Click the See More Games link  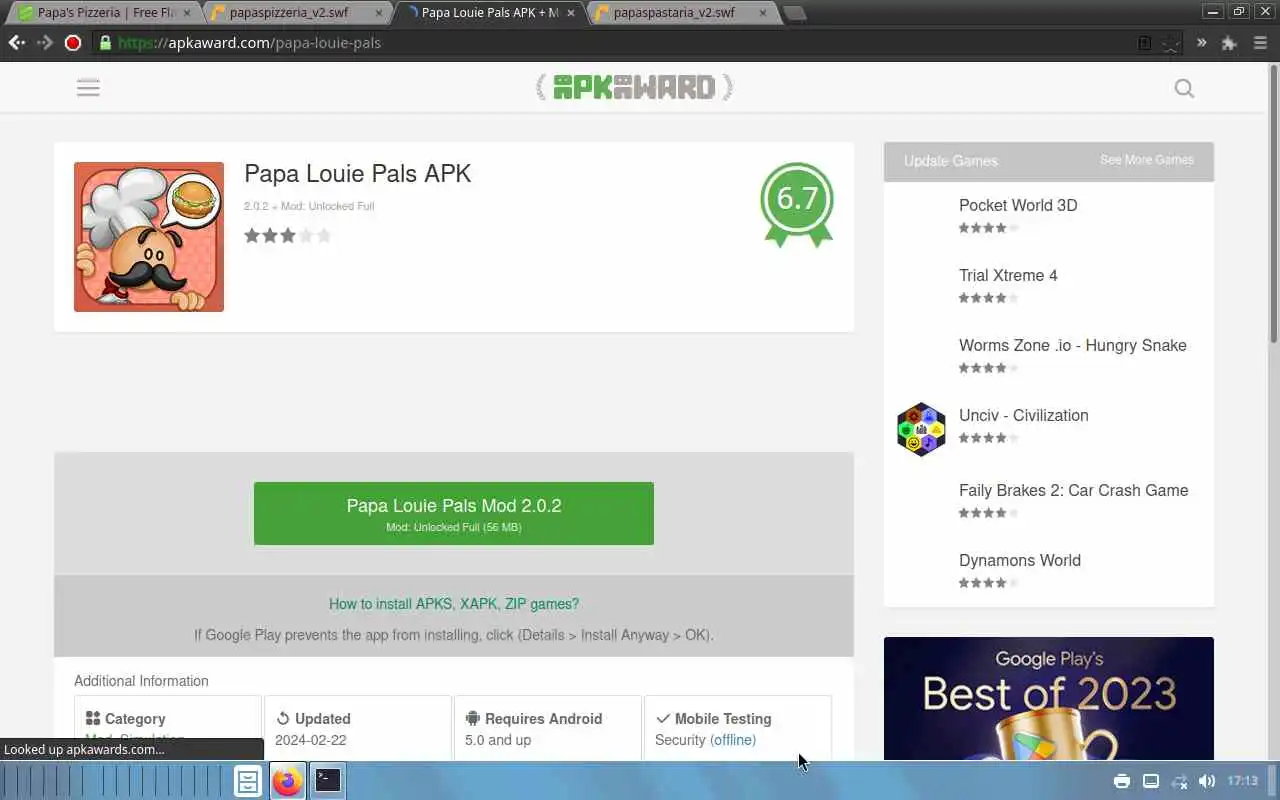coord(1147,160)
